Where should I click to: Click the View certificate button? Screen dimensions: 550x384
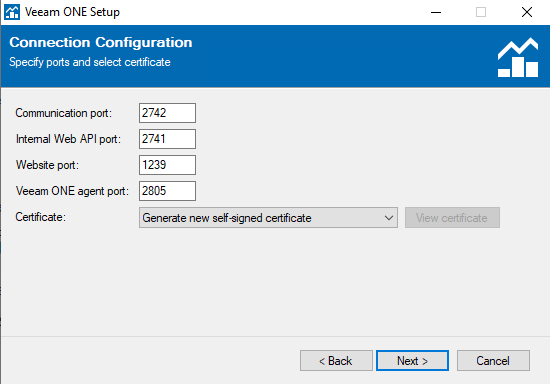pos(452,218)
